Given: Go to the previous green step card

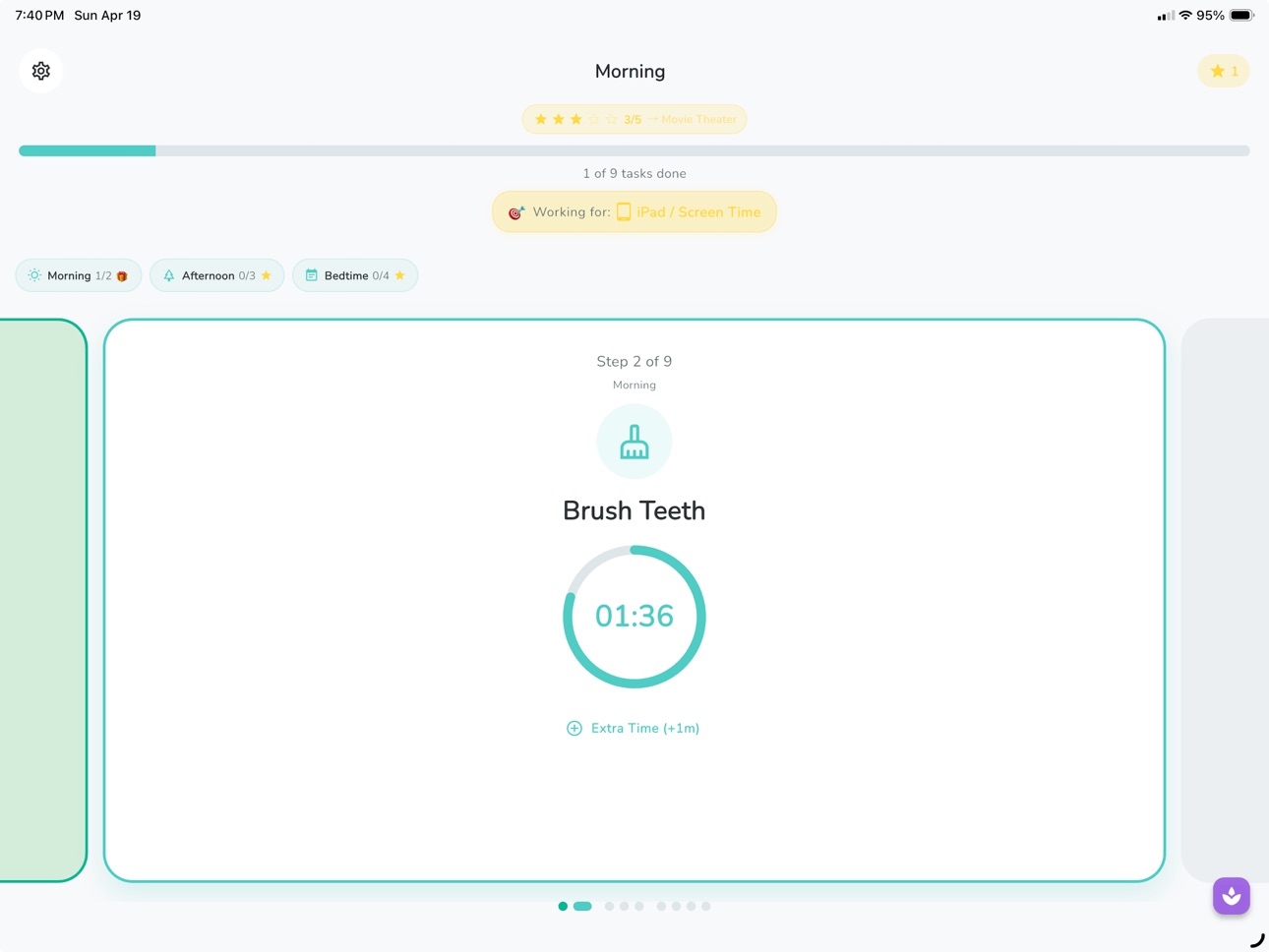Looking at the screenshot, I should tap(43, 600).
